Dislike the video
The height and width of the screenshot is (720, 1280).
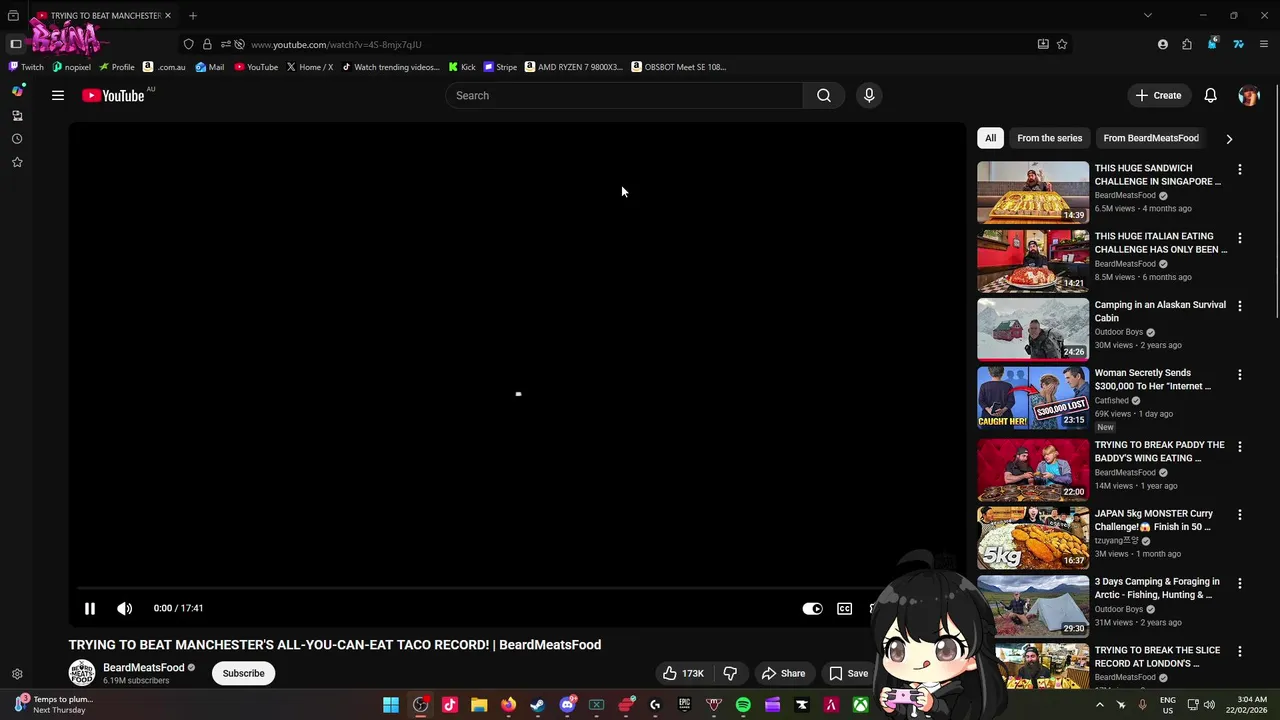pos(730,673)
